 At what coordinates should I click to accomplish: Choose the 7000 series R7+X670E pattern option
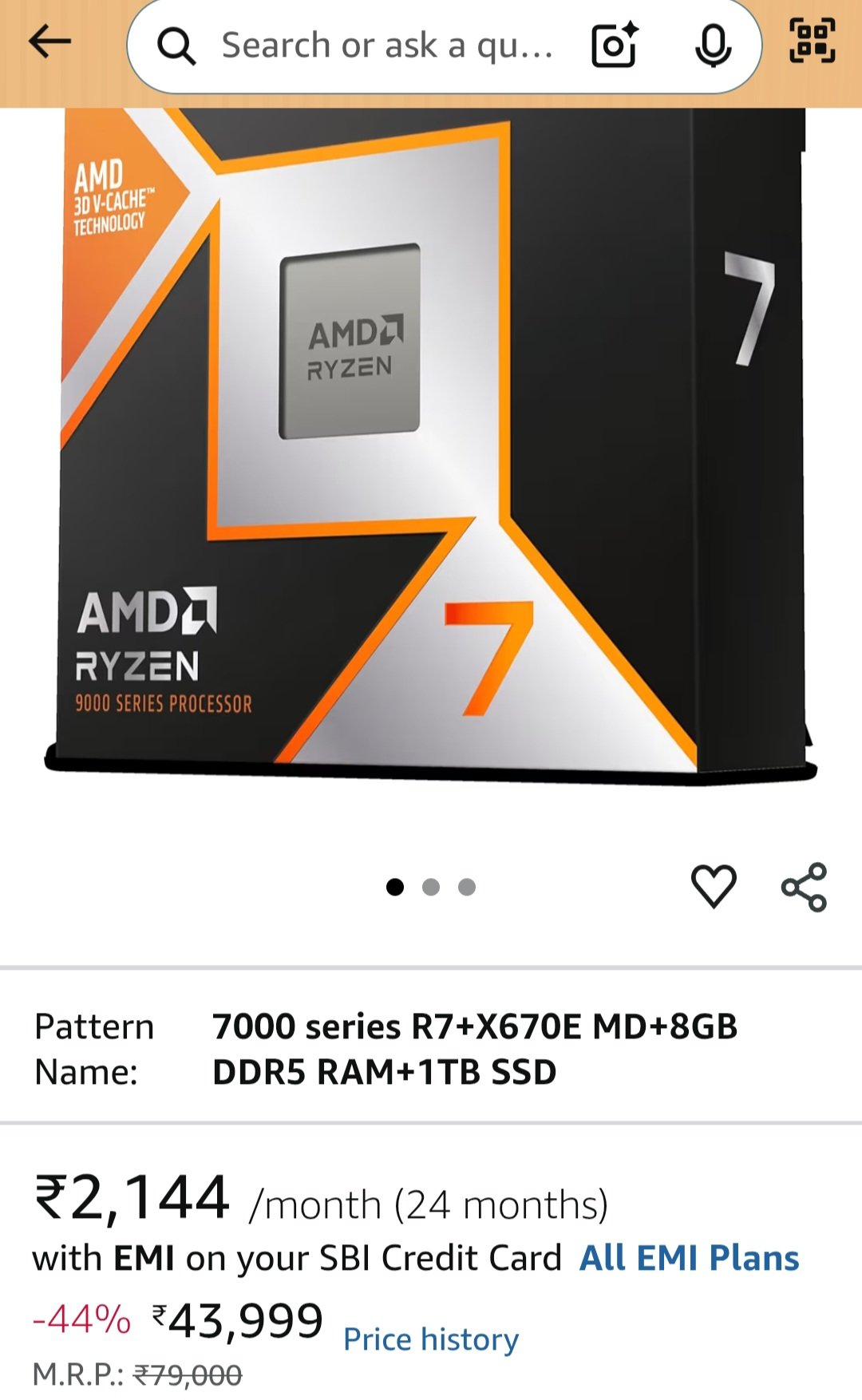point(475,1049)
